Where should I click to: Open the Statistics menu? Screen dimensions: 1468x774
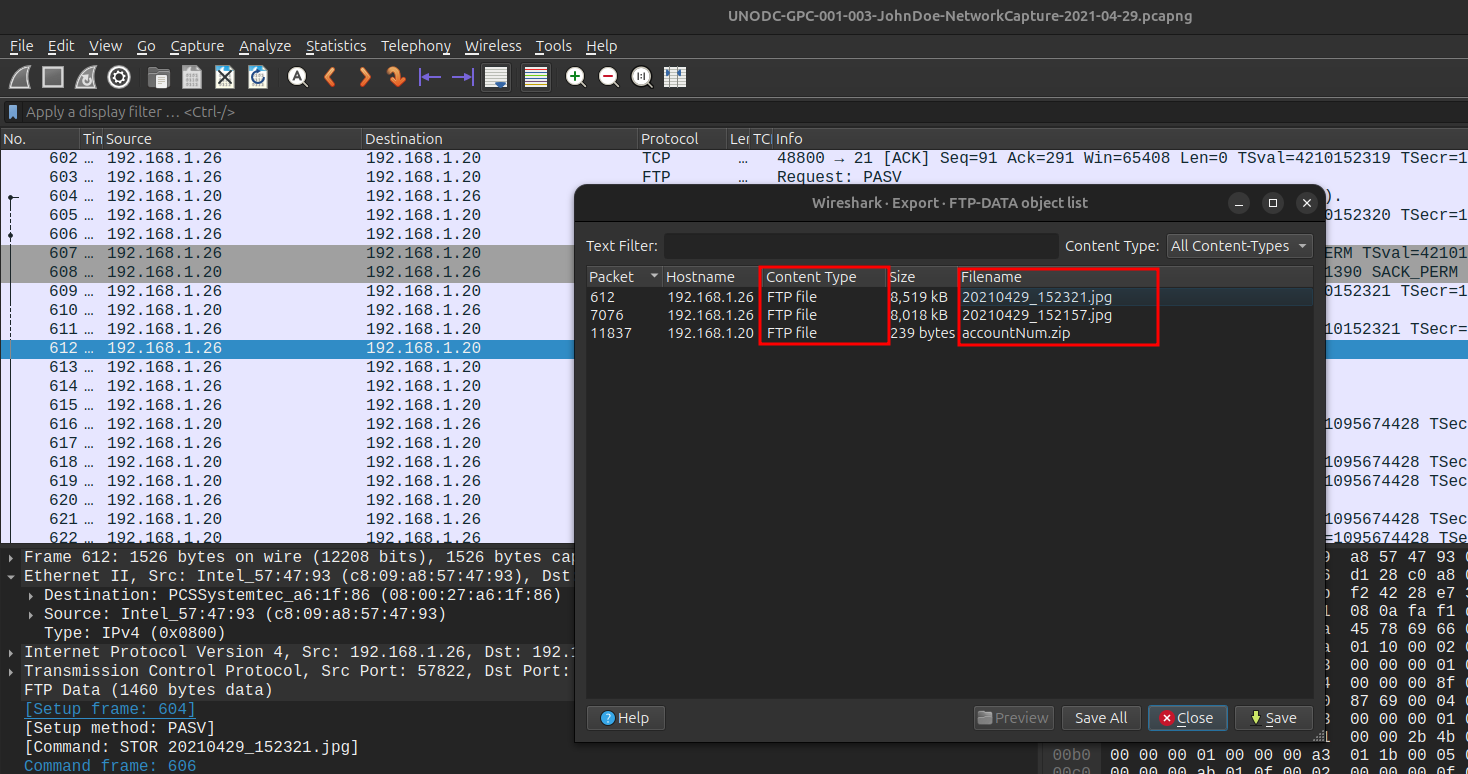click(336, 46)
